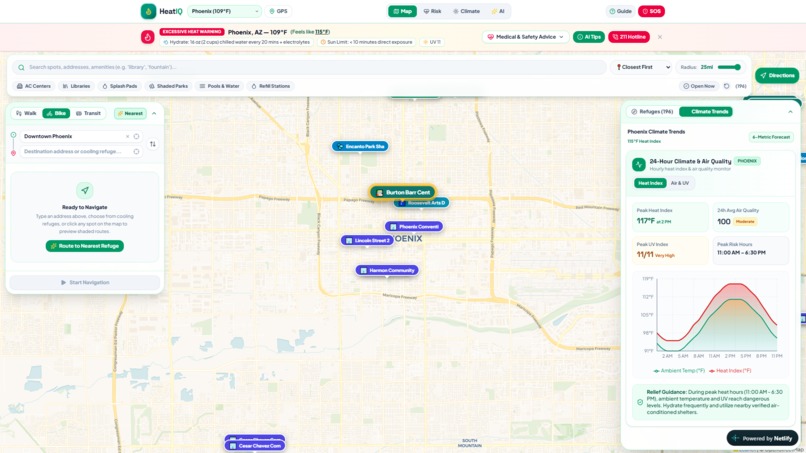Open AI Tips
806x453 pixels.
point(589,37)
